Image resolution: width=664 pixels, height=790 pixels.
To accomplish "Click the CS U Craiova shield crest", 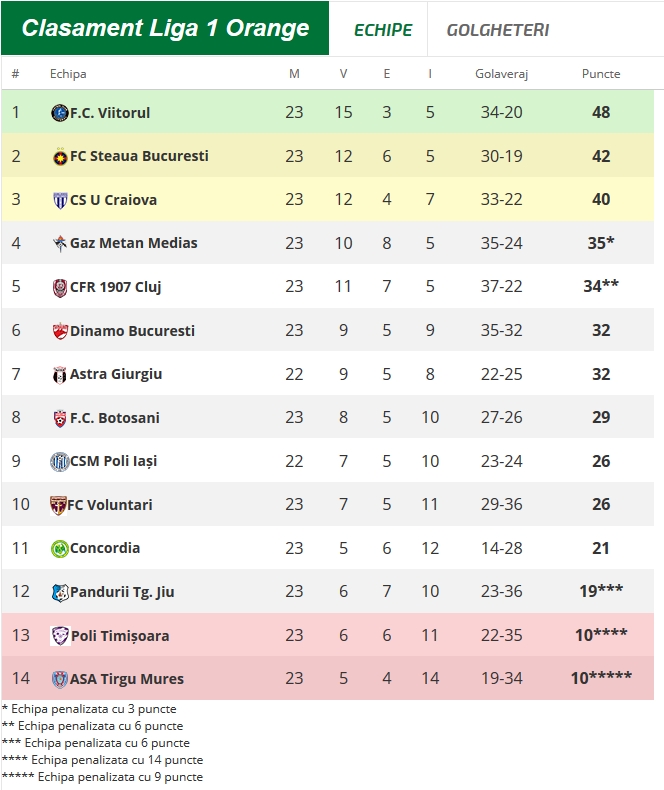I will pos(60,201).
